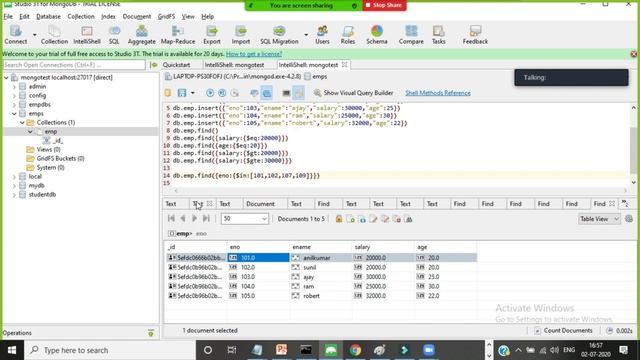The image size is (640, 360).
Task: Dismiss the trial banner with red X
Action: (x=633, y=54)
